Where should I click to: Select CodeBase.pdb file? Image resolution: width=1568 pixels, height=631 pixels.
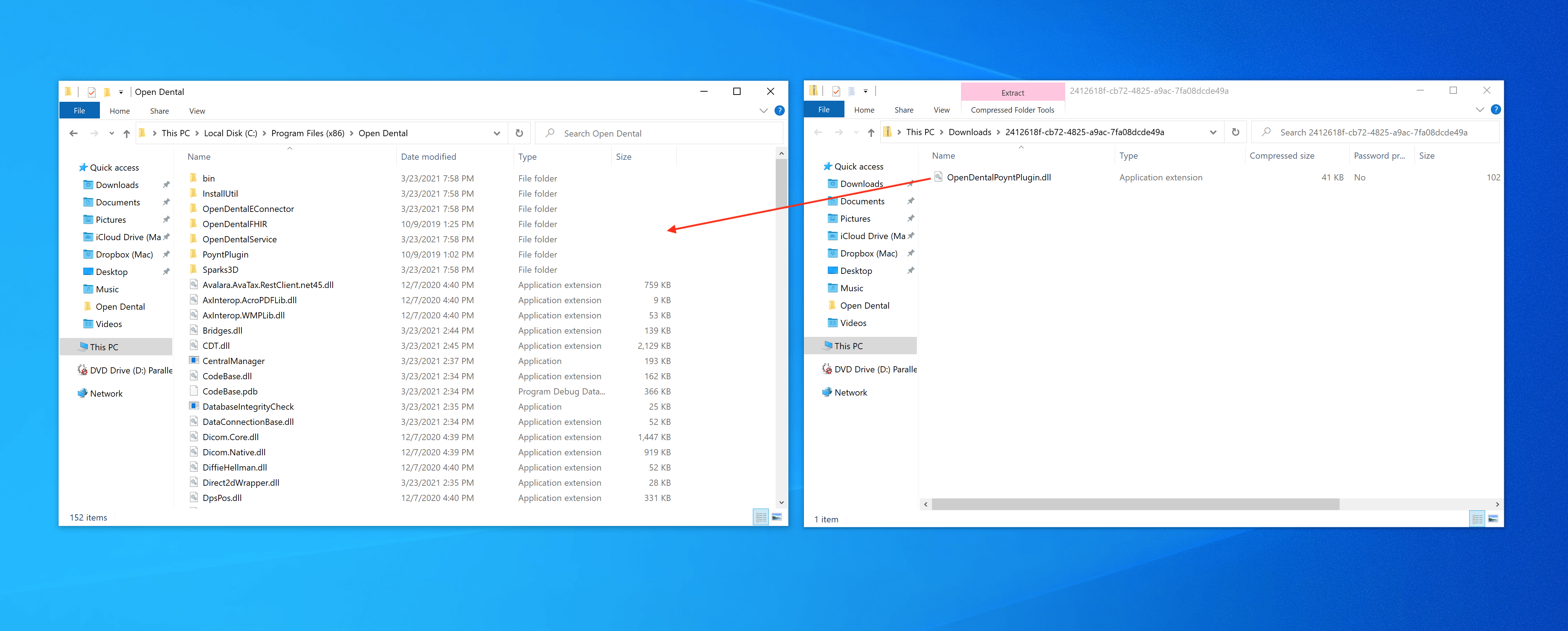(x=229, y=392)
